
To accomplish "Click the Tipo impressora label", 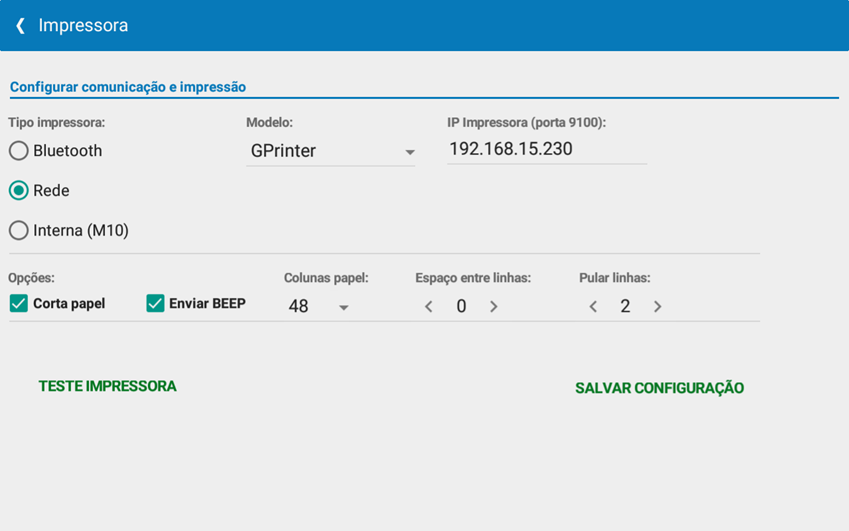I will (x=57, y=122).
